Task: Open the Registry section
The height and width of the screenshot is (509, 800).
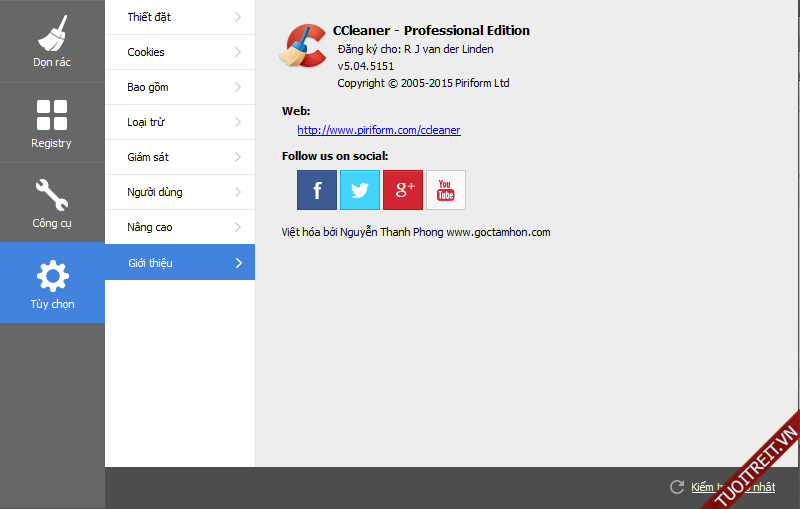Action: tap(52, 123)
